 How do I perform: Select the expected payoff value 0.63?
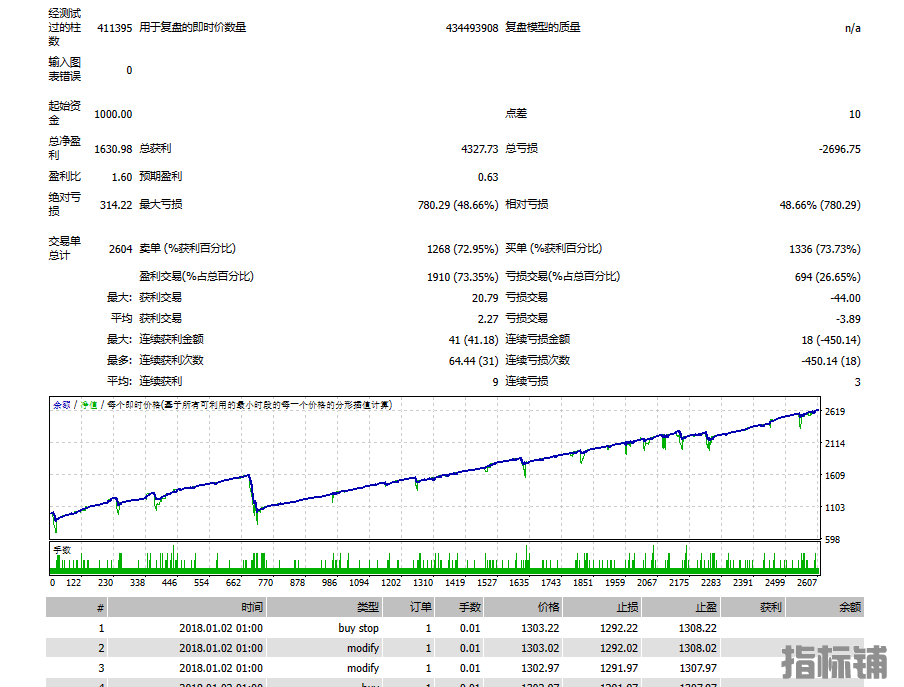point(488,177)
